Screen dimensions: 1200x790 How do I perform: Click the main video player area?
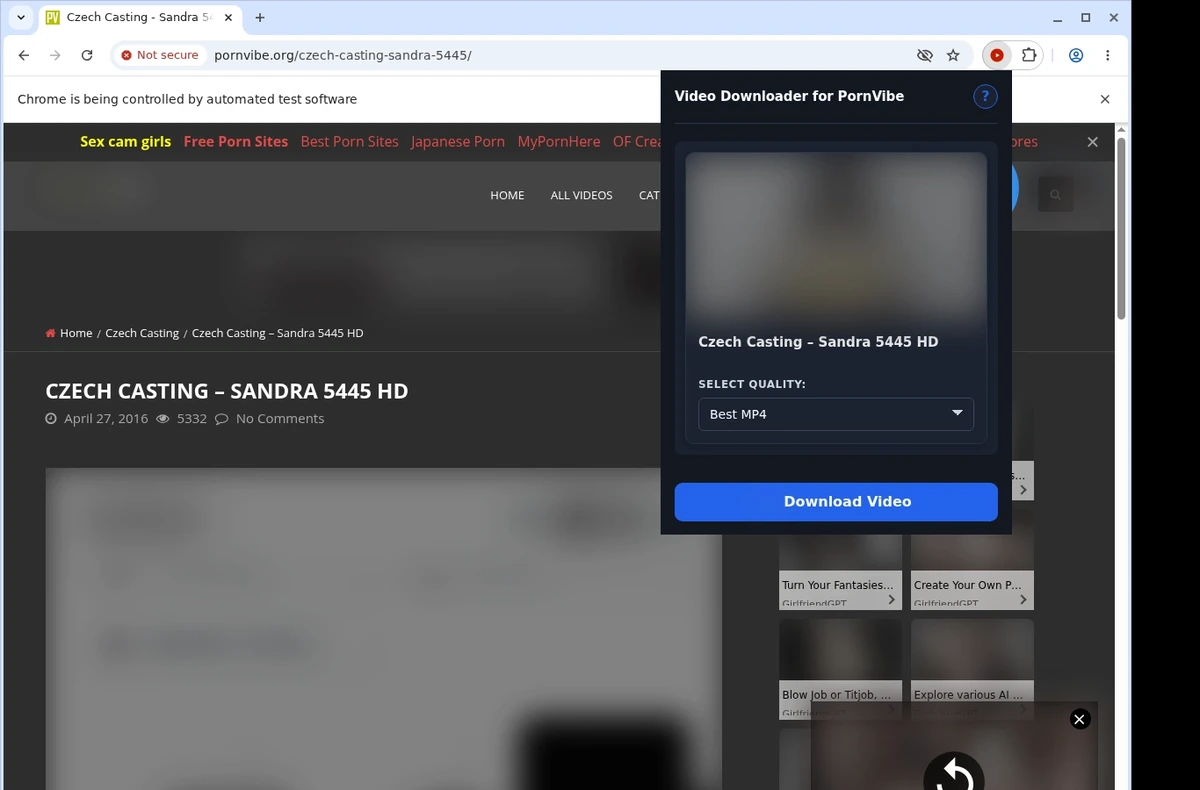[x=383, y=629]
